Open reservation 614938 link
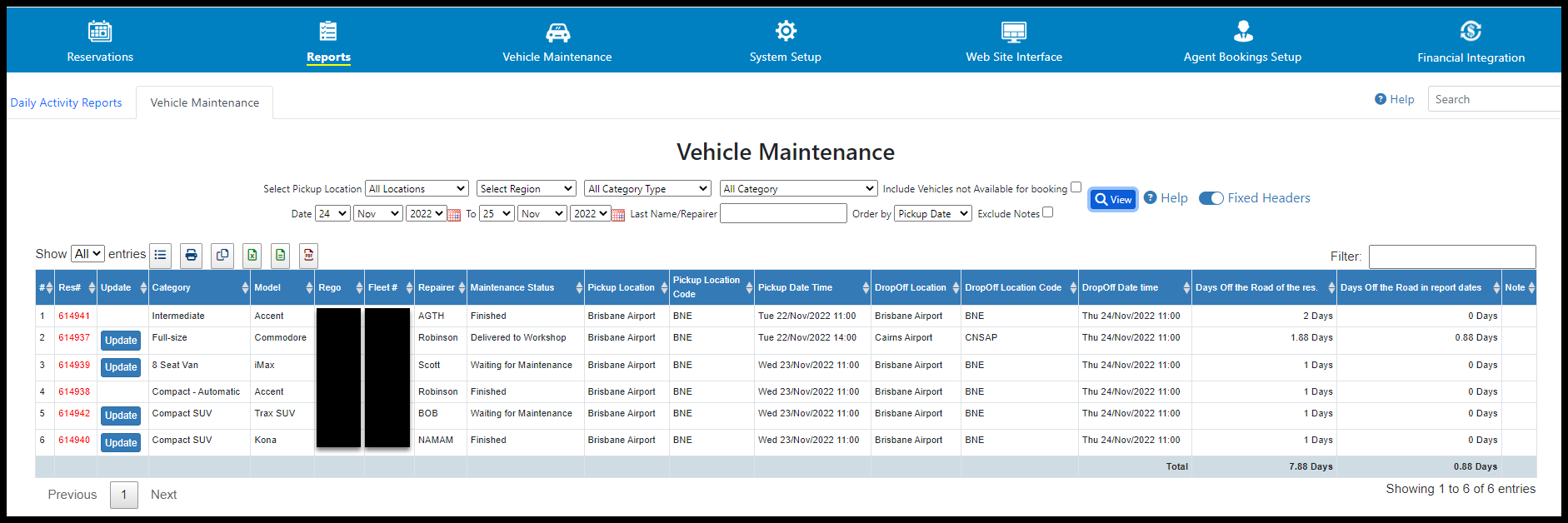Image resolution: width=1568 pixels, height=523 pixels. point(74,392)
